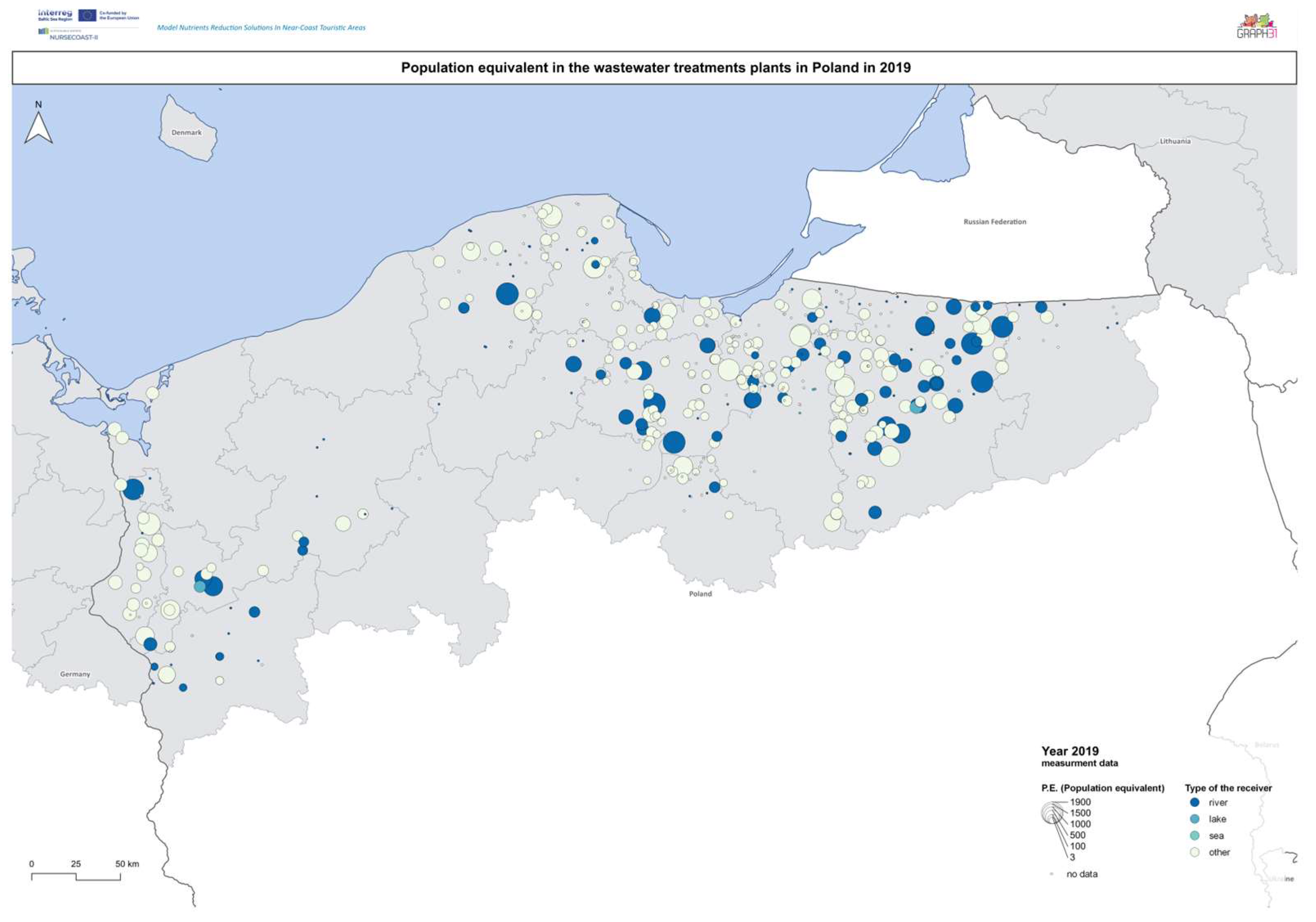This screenshot has height=922, width=1316.
Task: Select the sea legend circle
Action: point(1195,835)
